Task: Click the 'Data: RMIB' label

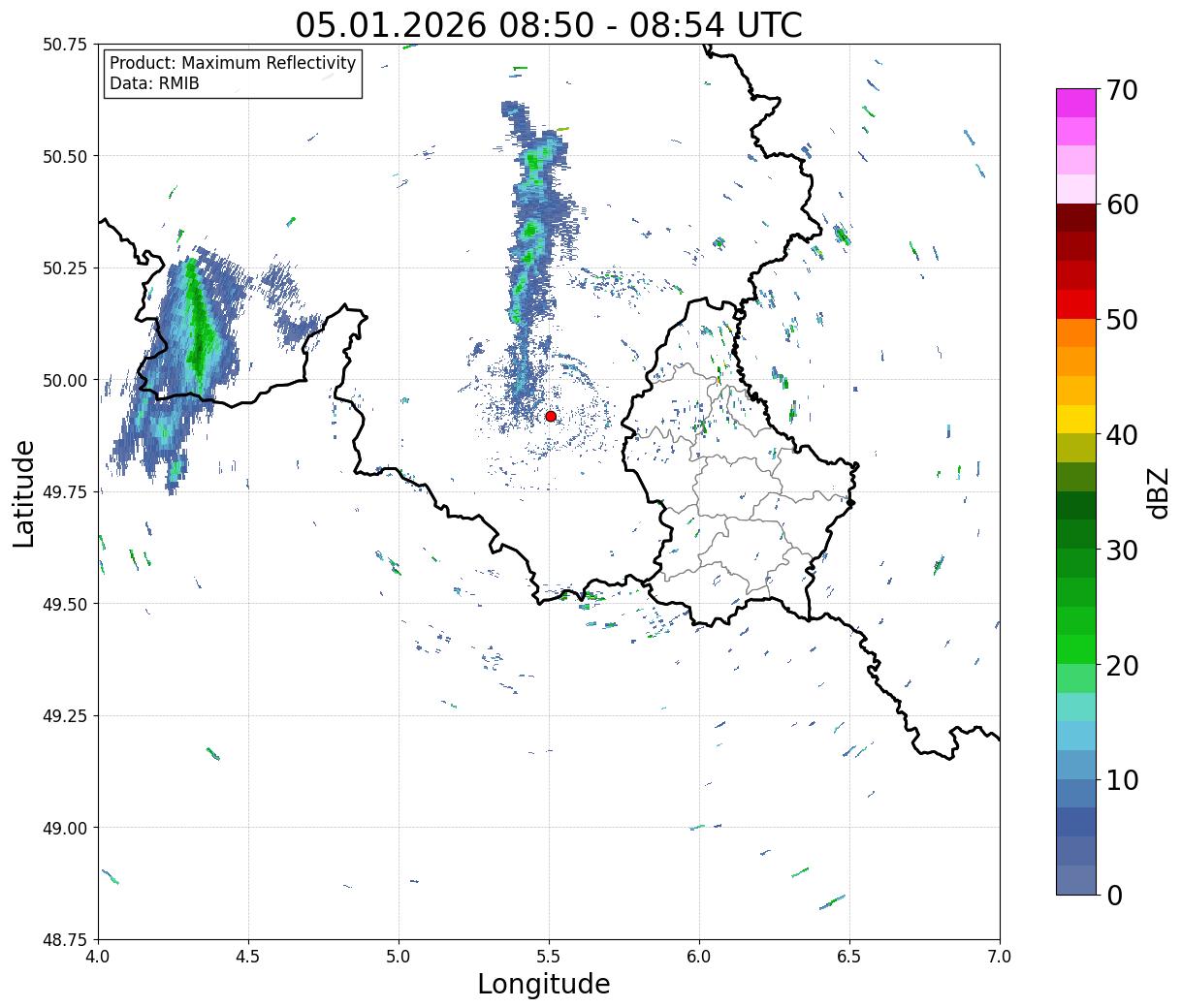Action: pyautogui.click(x=154, y=84)
